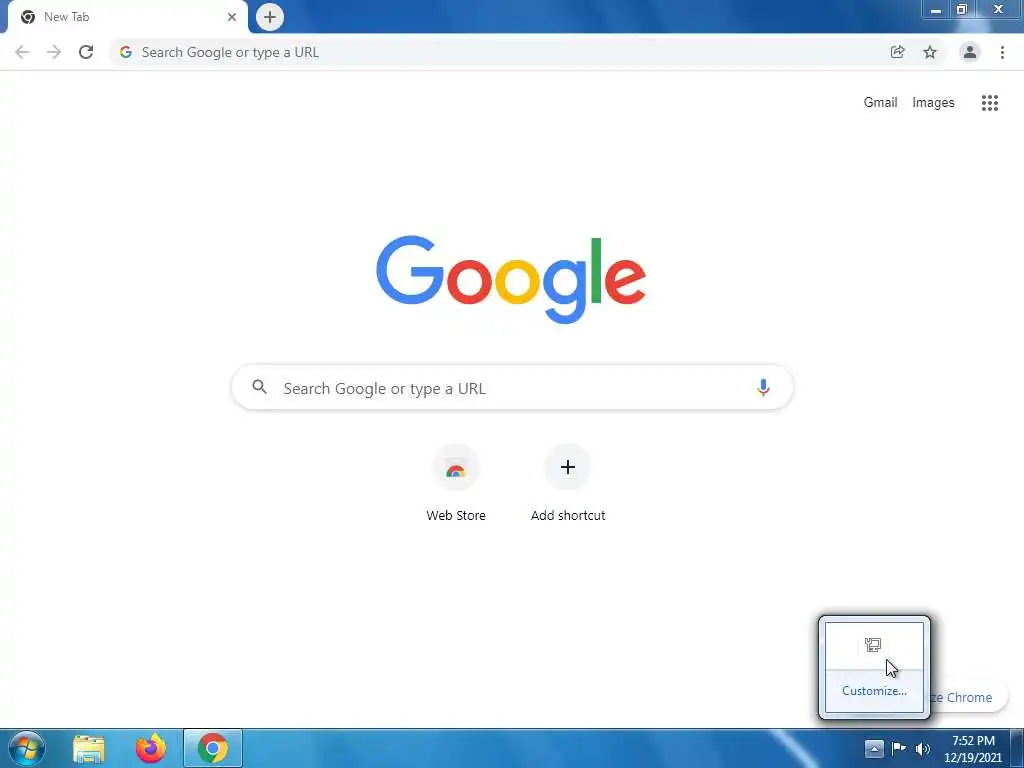Close the New Tab tab
This screenshot has height=768, width=1024.
click(232, 17)
